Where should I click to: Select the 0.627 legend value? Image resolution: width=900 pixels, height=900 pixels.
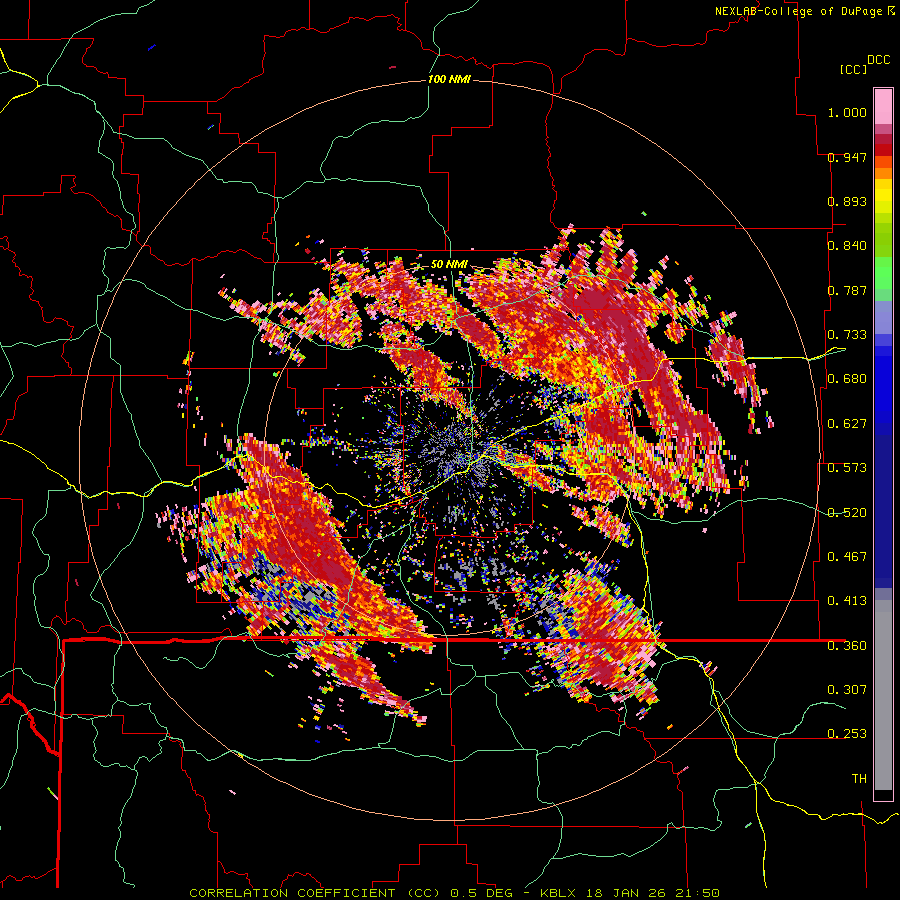(847, 423)
